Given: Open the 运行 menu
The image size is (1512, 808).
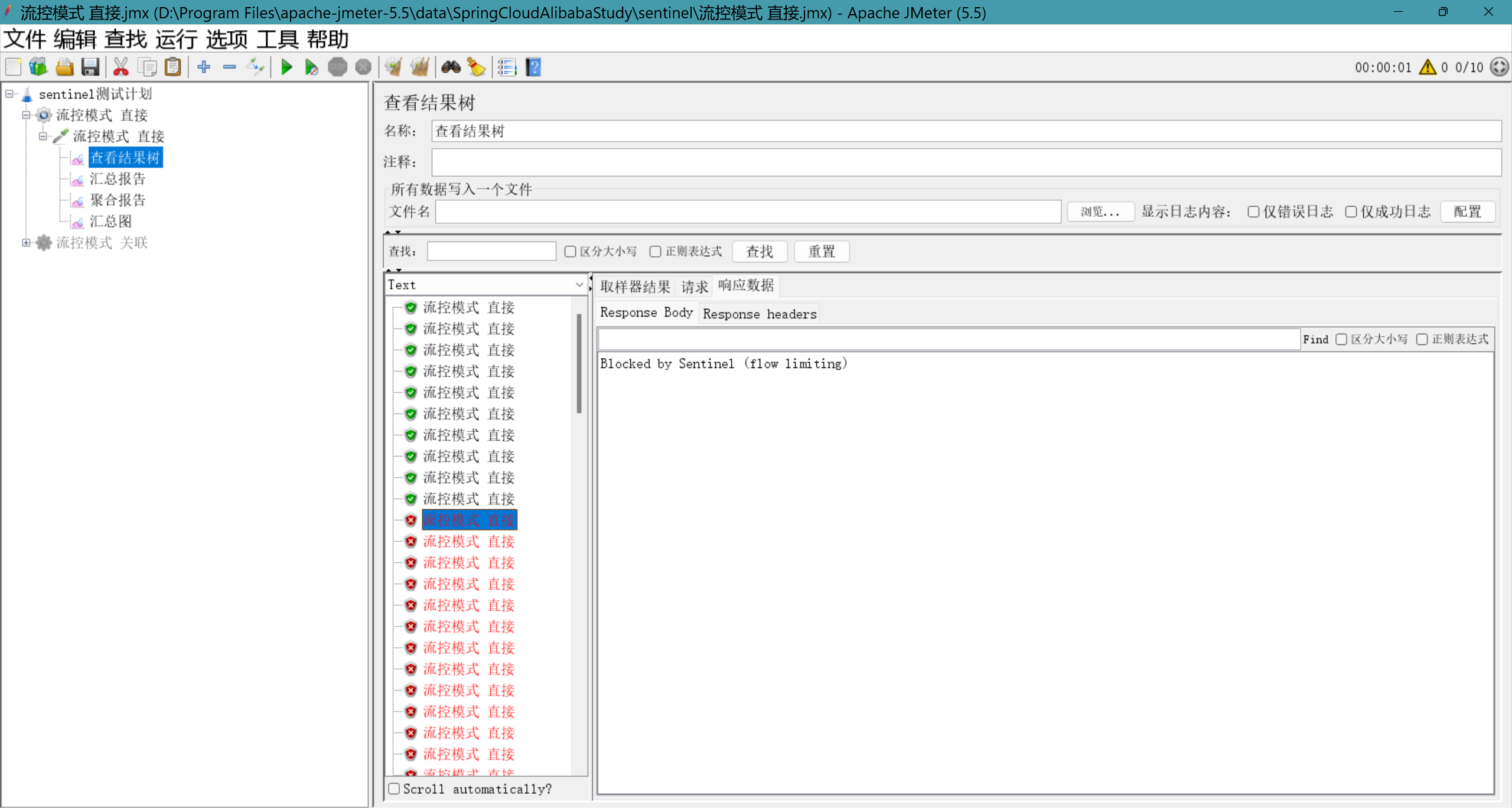Looking at the screenshot, I should point(176,40).
